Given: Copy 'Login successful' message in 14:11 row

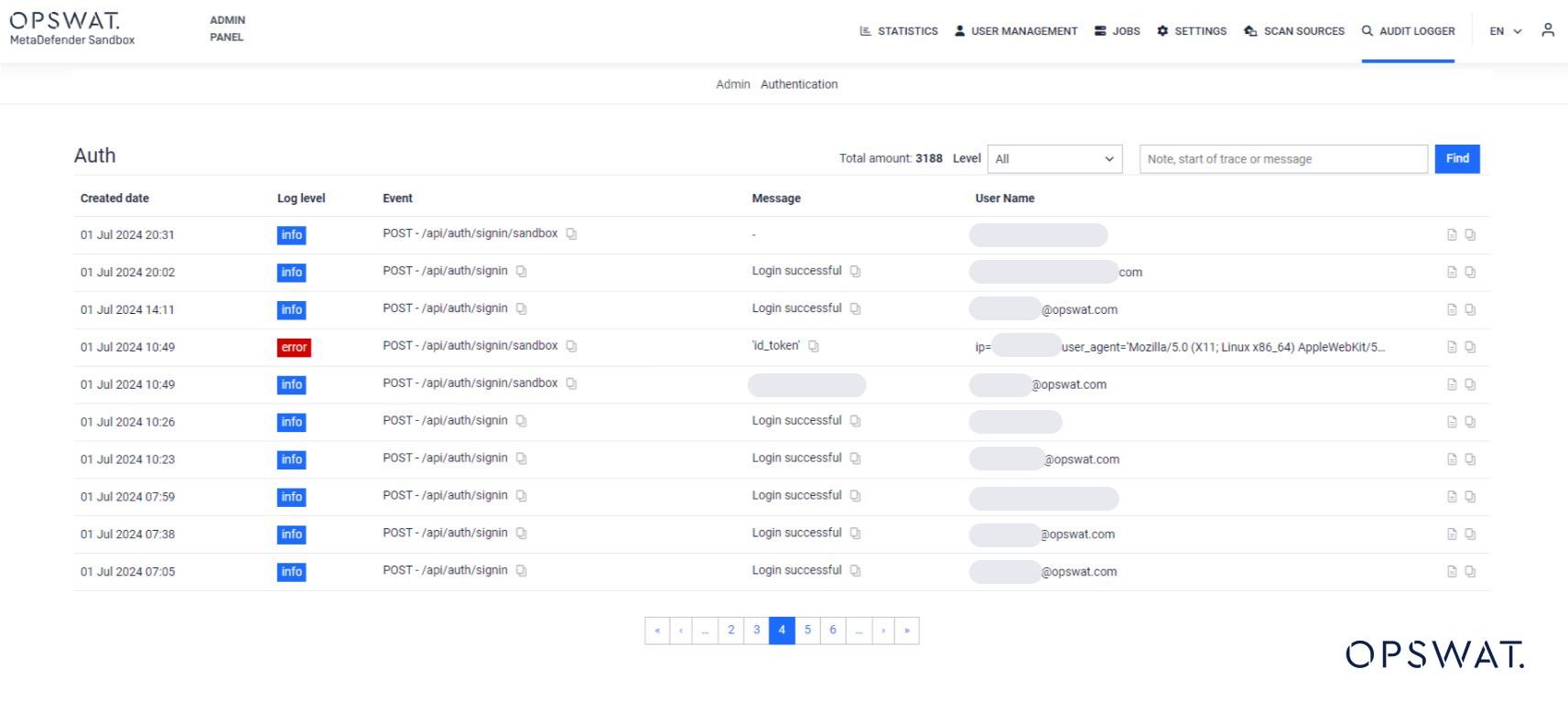Looking at the screenshot, I should pos(855,309).
